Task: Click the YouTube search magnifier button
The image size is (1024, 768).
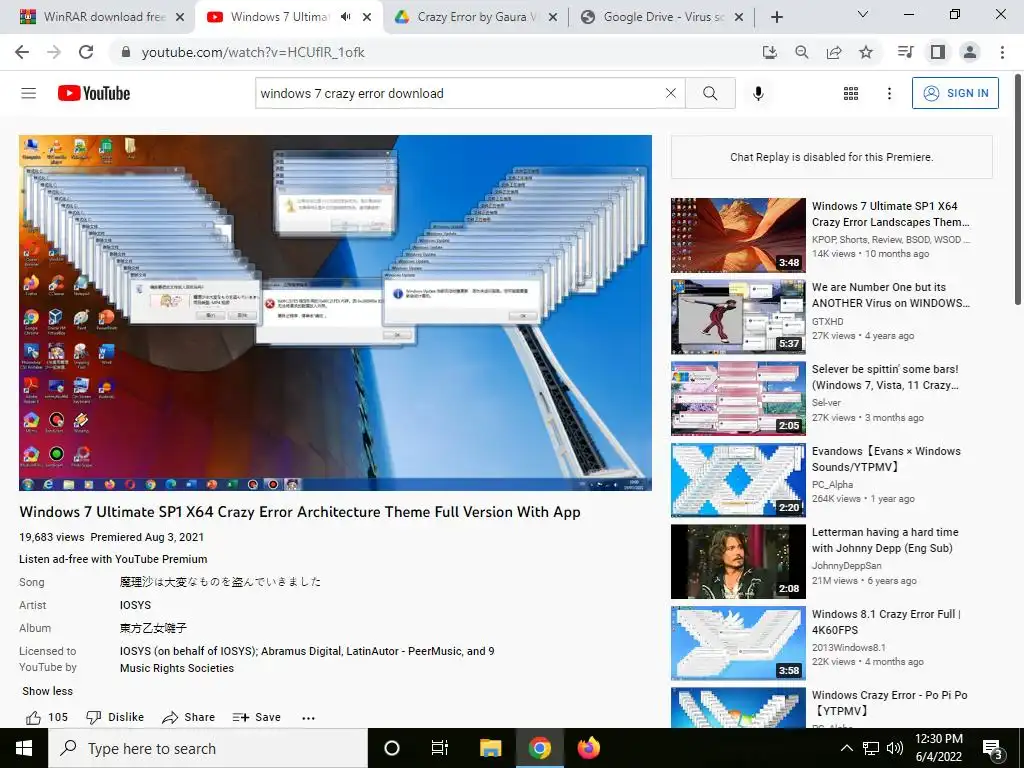Action: tap(711, 93)
